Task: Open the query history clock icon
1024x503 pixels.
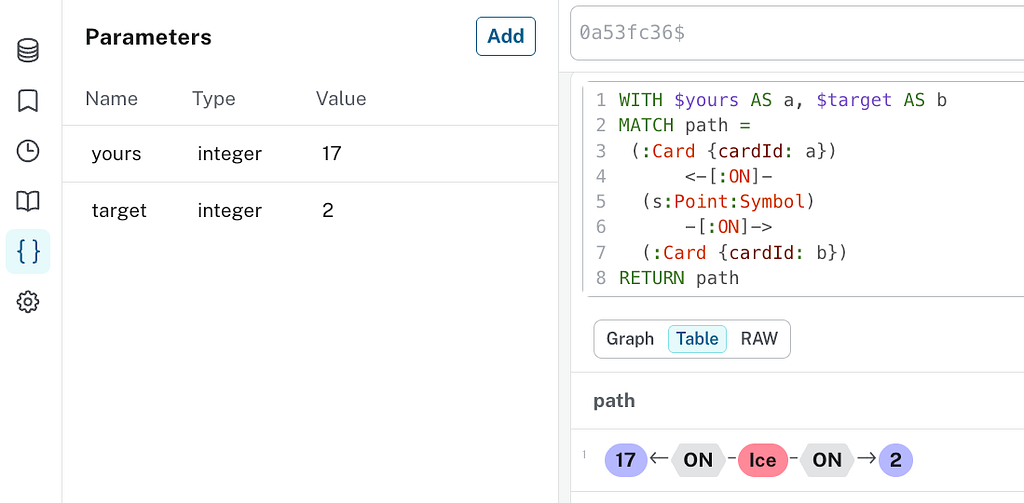Action: point(28,151)
